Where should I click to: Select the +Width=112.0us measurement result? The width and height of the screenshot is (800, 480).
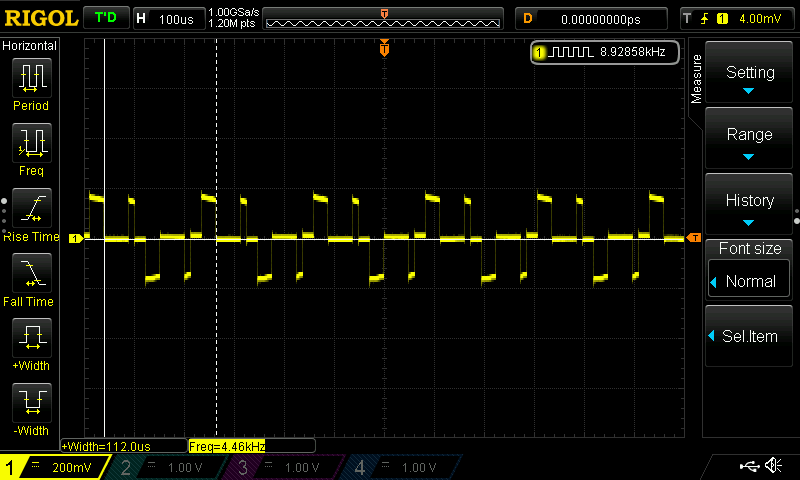pos(123,446)
